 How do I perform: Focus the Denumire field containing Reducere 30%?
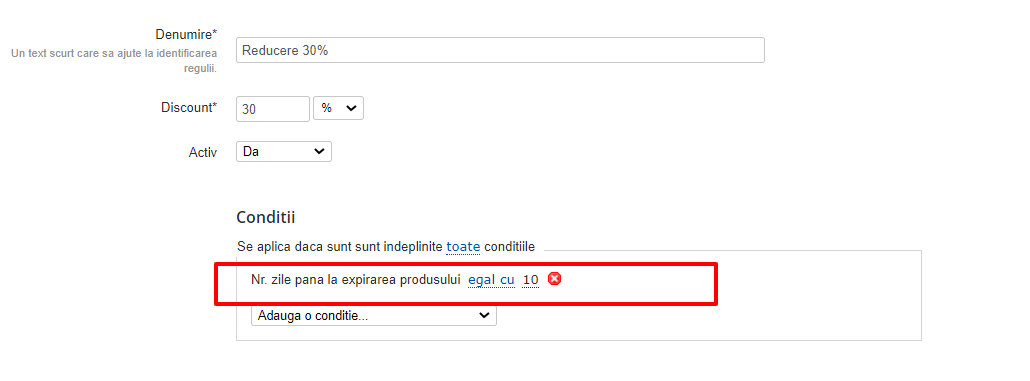[x=500, y=50]
